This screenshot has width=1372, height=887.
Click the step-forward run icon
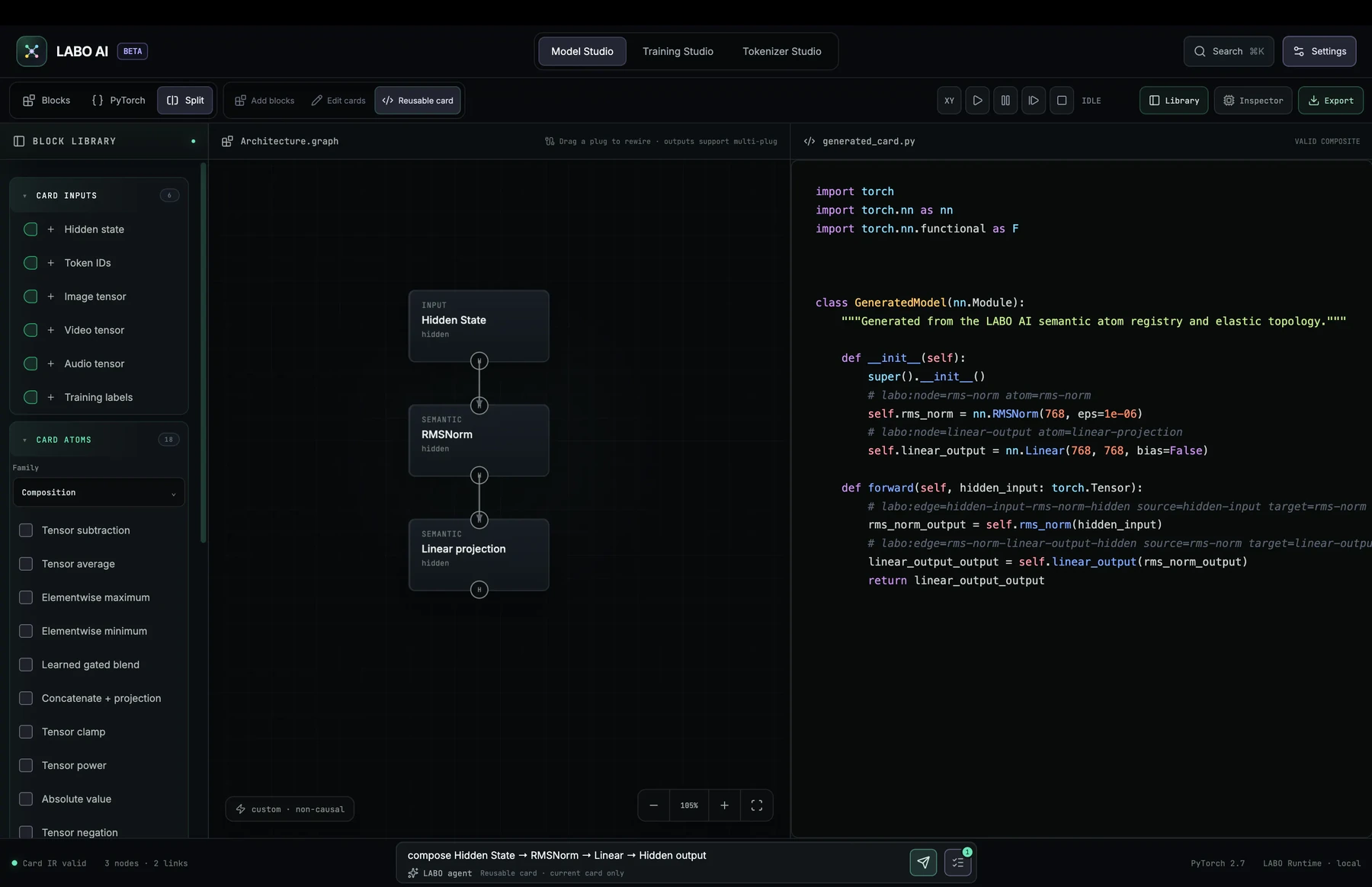pyautogui.click(x=1034, y=101)
